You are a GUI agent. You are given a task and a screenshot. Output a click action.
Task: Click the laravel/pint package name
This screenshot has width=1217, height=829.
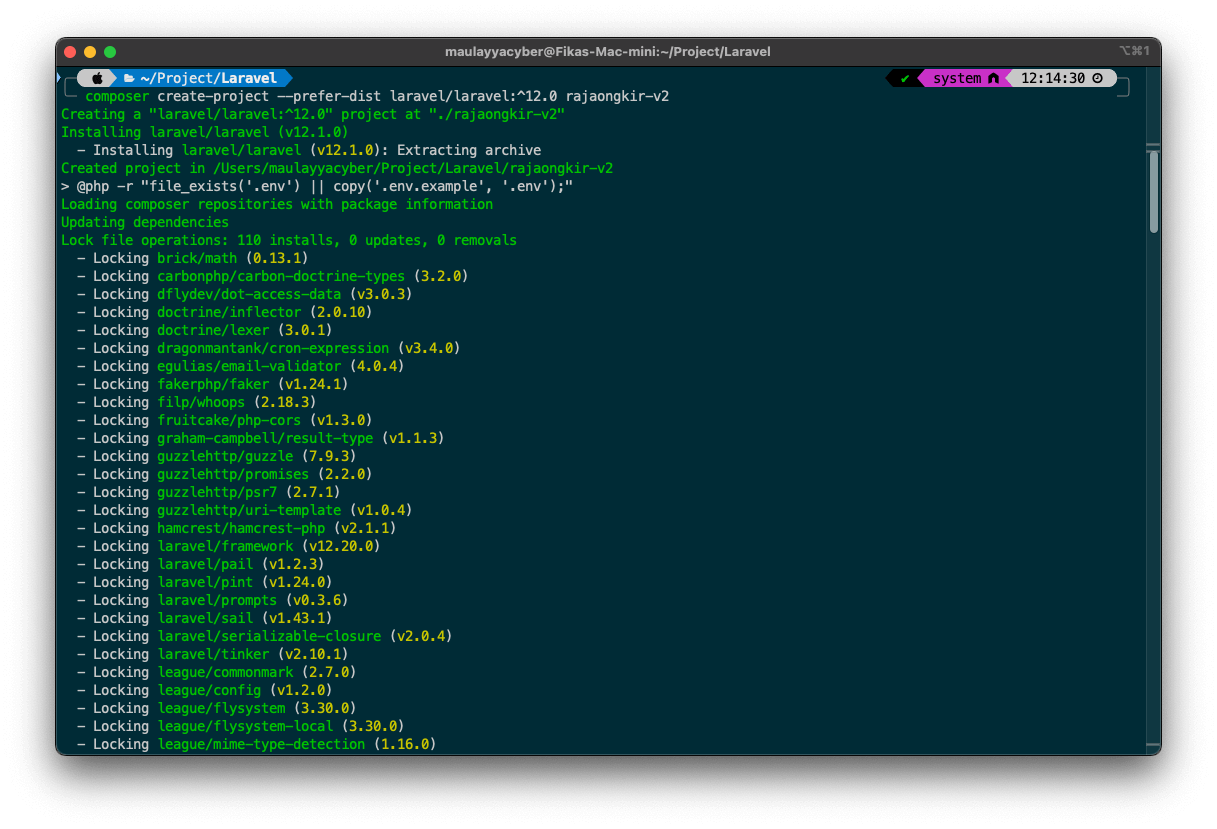(x=205, y=582)
